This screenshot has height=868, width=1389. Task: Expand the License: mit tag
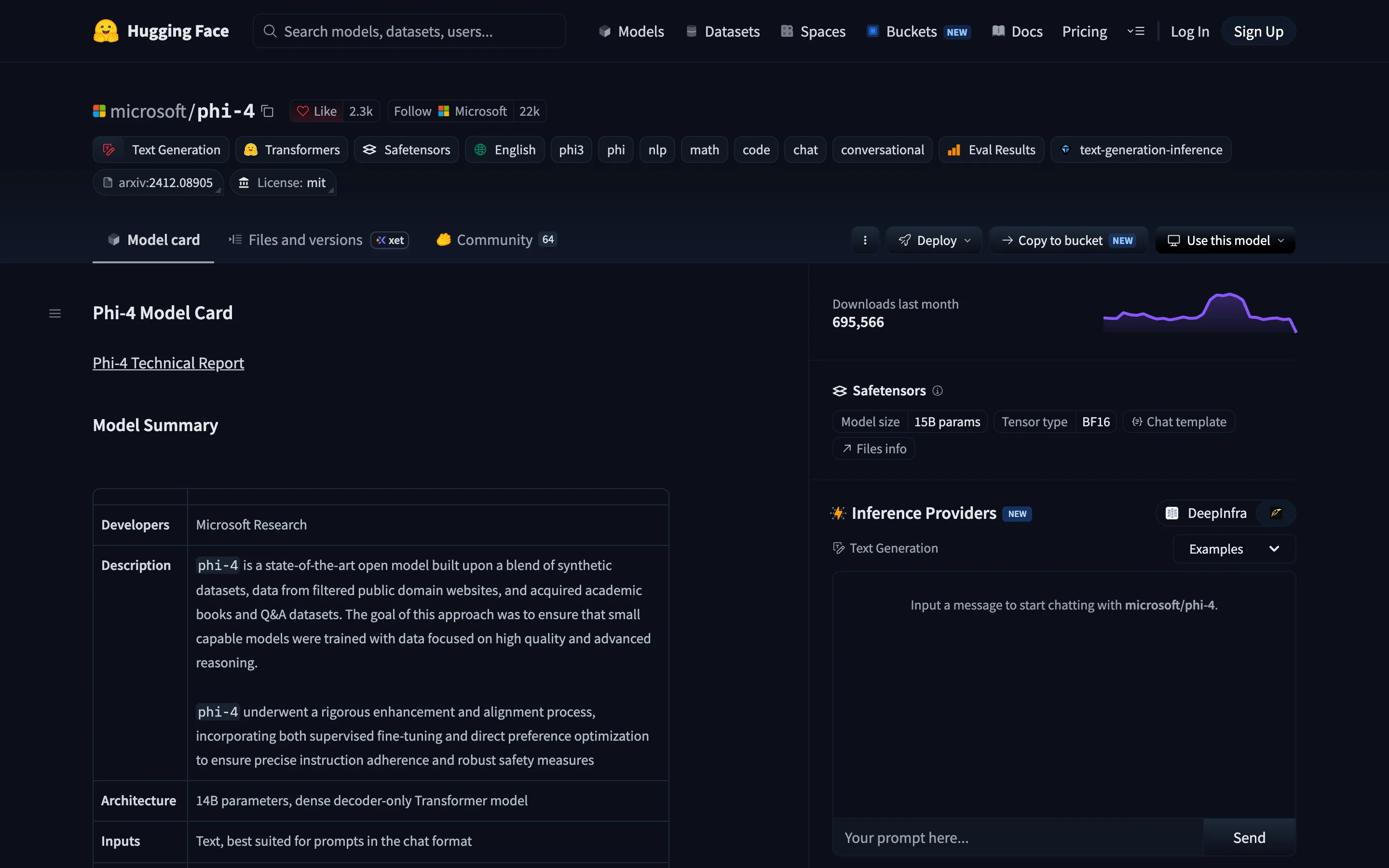tap(283, 183)
